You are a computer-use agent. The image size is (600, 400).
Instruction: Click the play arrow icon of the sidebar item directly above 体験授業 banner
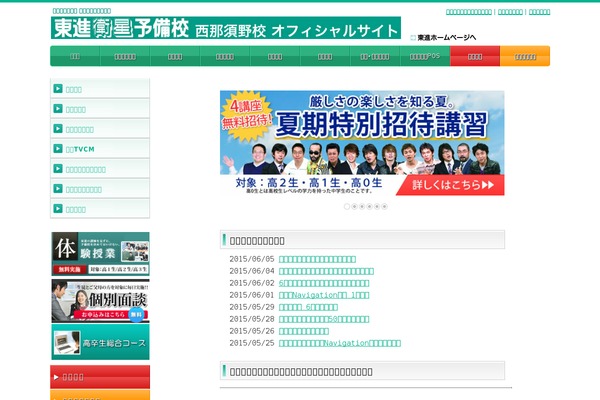pyautogui.click(x=58, y=209)
